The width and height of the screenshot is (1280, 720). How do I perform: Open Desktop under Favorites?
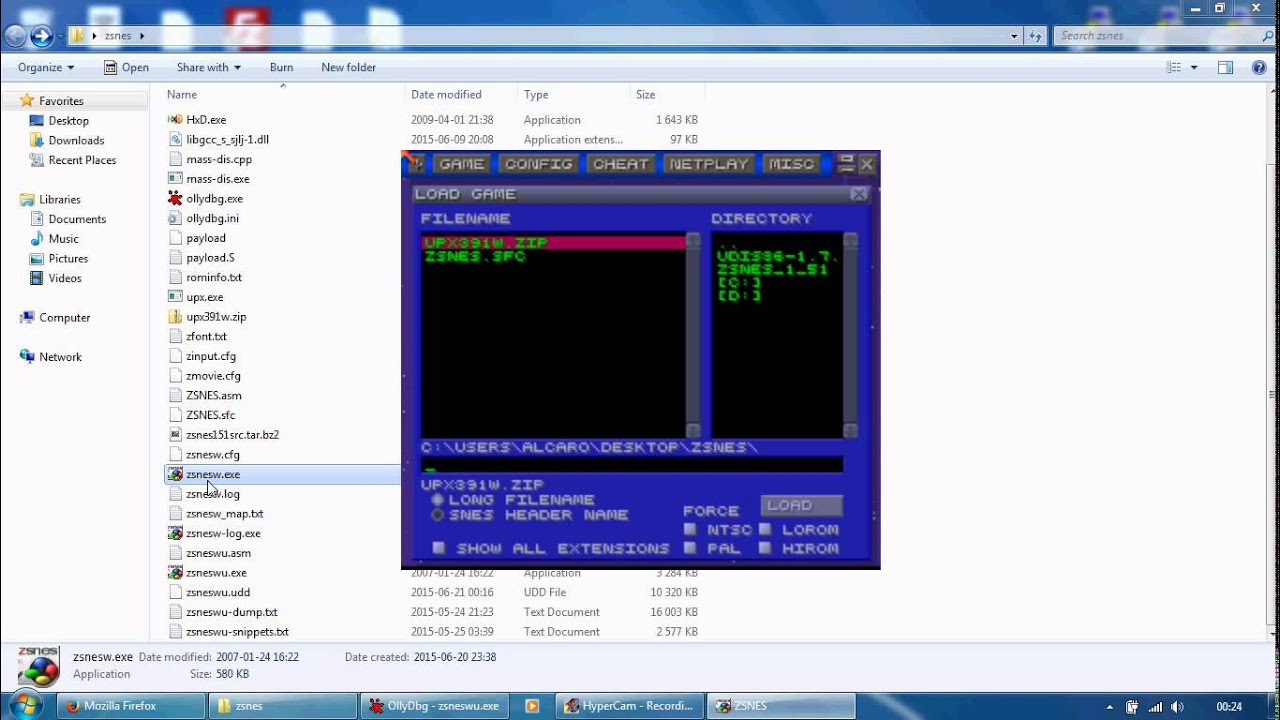click(68, 120)
